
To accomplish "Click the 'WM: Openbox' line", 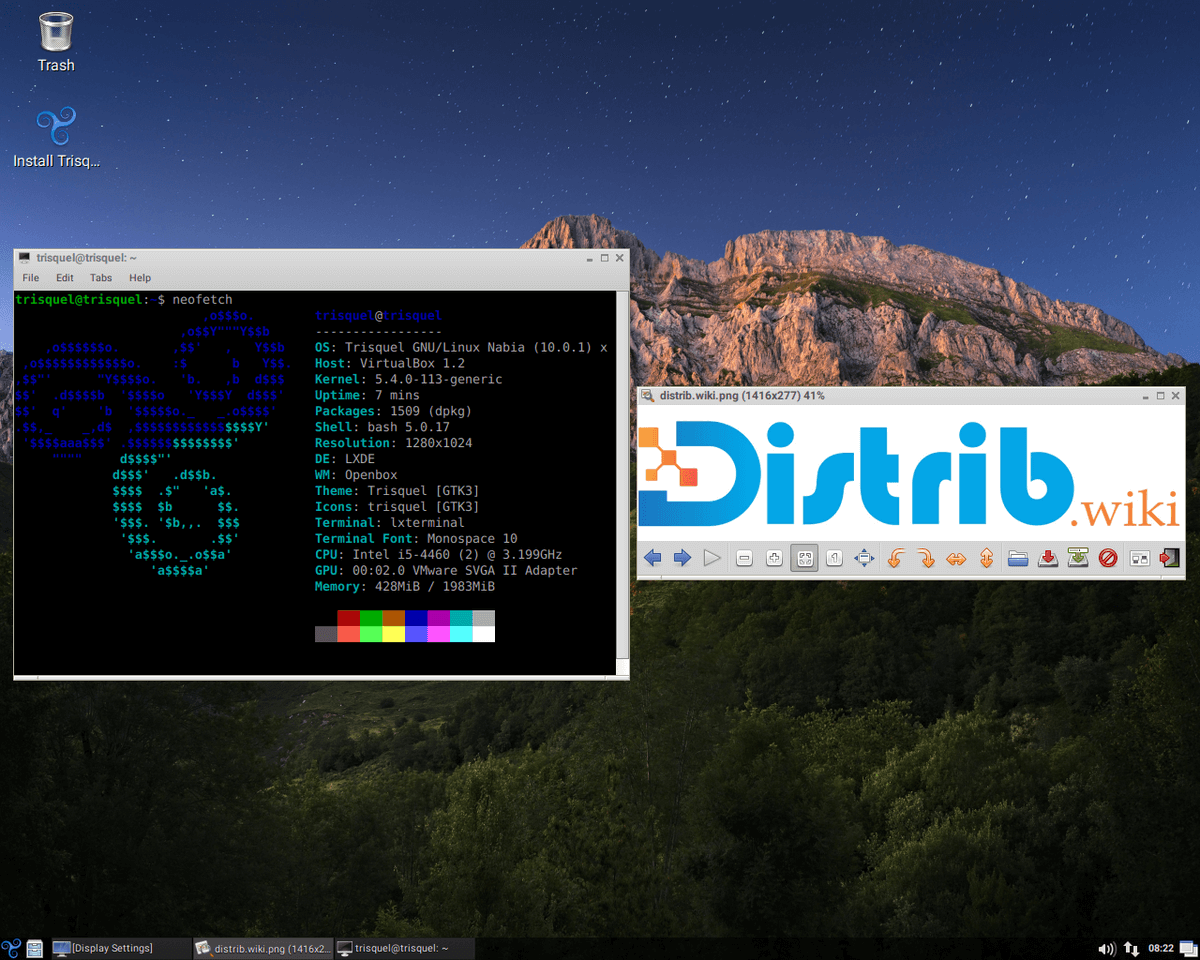I will coord(356,475).
